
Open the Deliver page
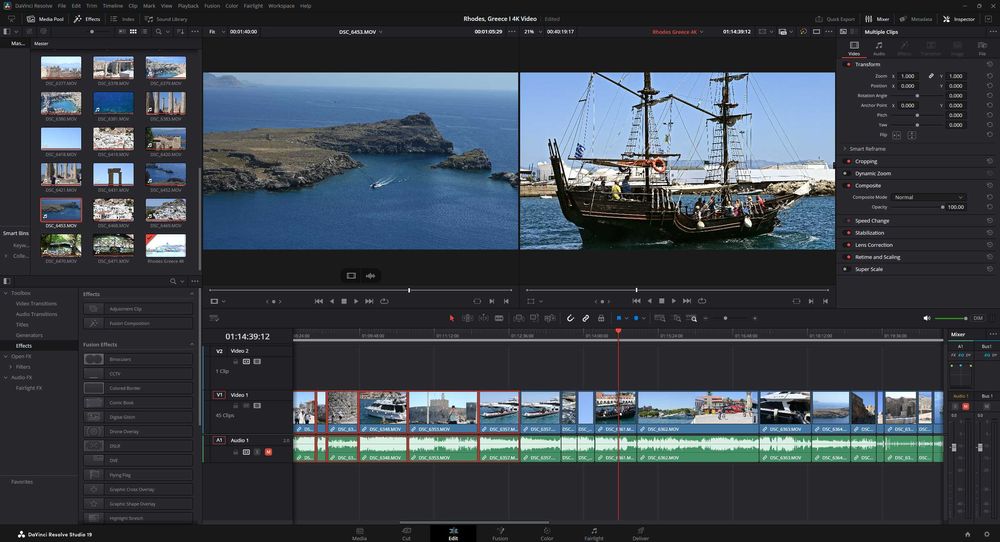pos(641,532)
